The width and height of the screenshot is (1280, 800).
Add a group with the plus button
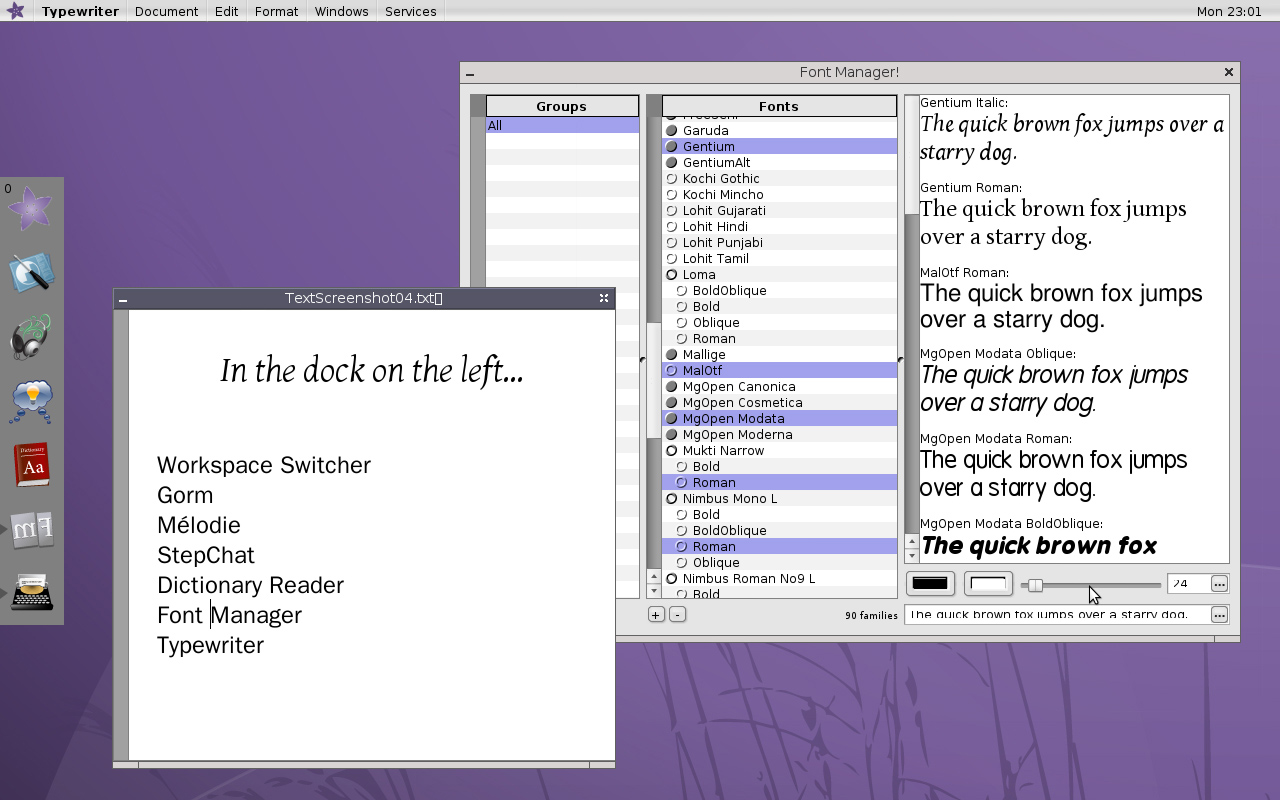[656, 614]
